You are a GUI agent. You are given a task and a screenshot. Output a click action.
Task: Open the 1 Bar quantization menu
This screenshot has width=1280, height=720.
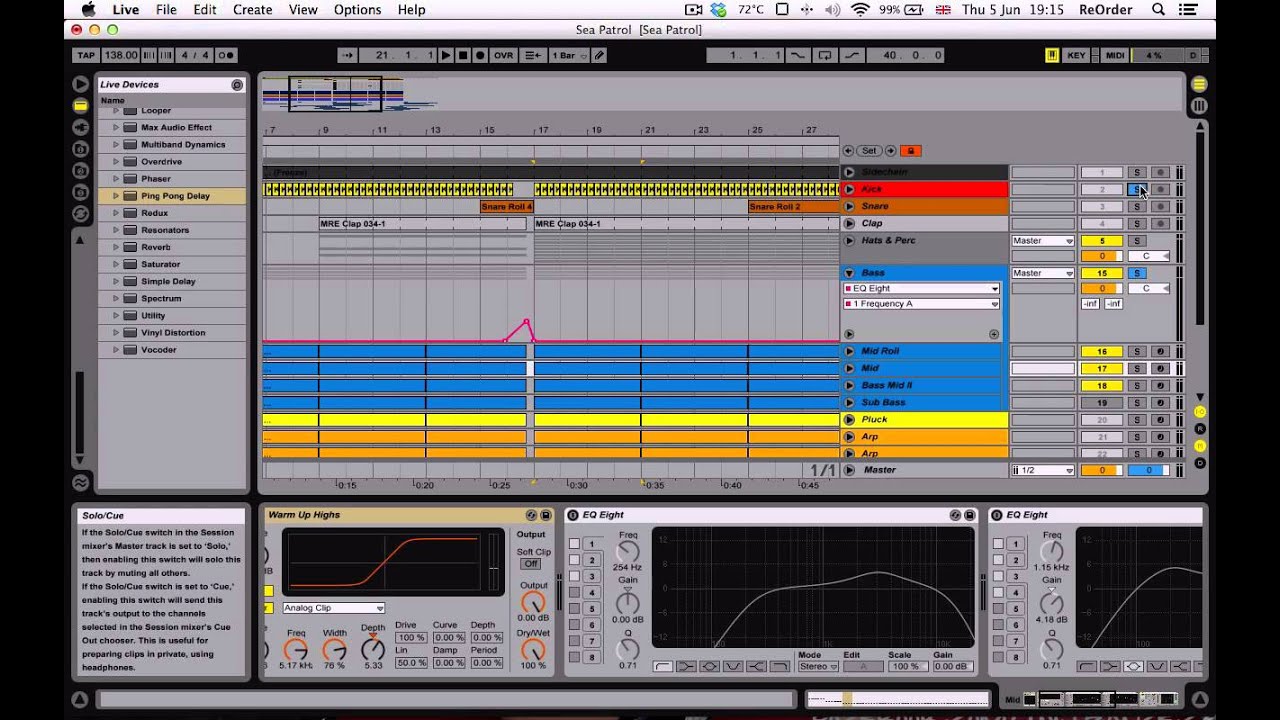click(568, 55)
